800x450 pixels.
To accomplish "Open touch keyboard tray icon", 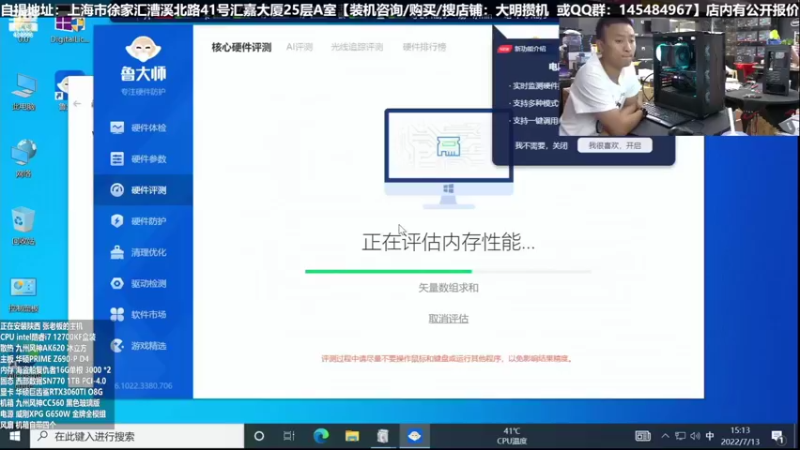I will pyautogui.click(x=643, y=436).
